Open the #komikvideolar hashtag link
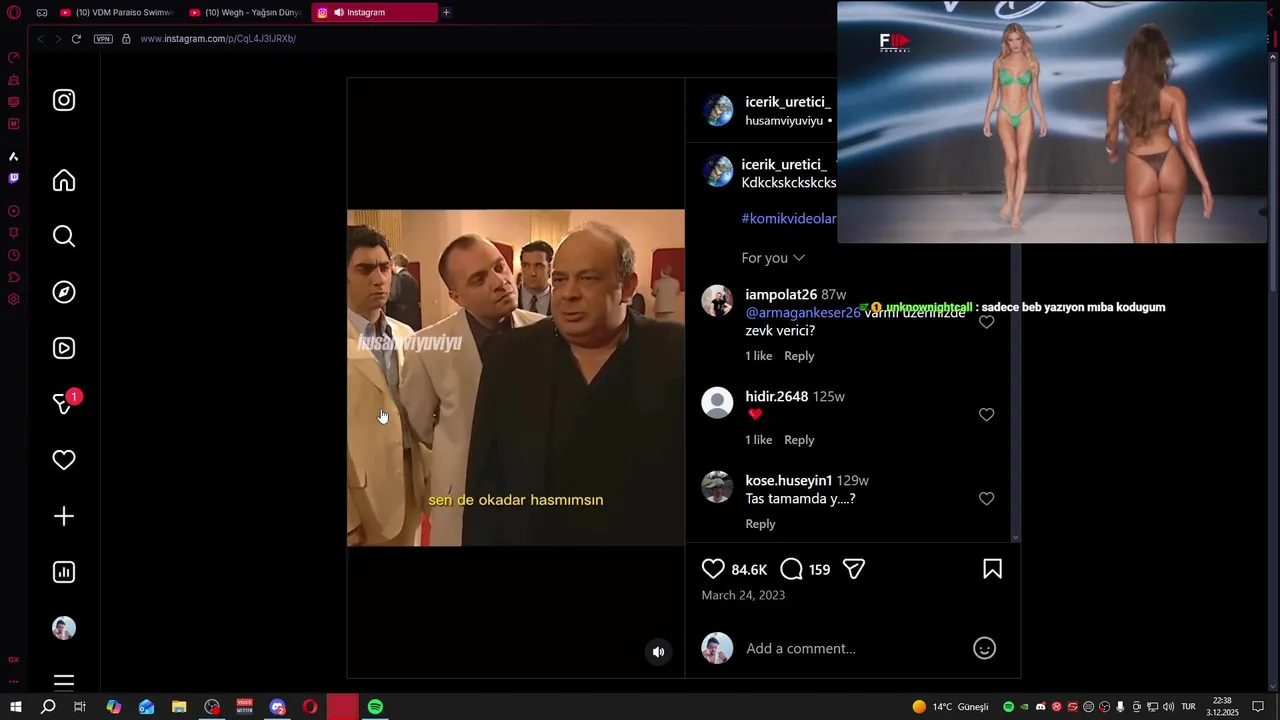1280x720 pixels. point(789,218)
